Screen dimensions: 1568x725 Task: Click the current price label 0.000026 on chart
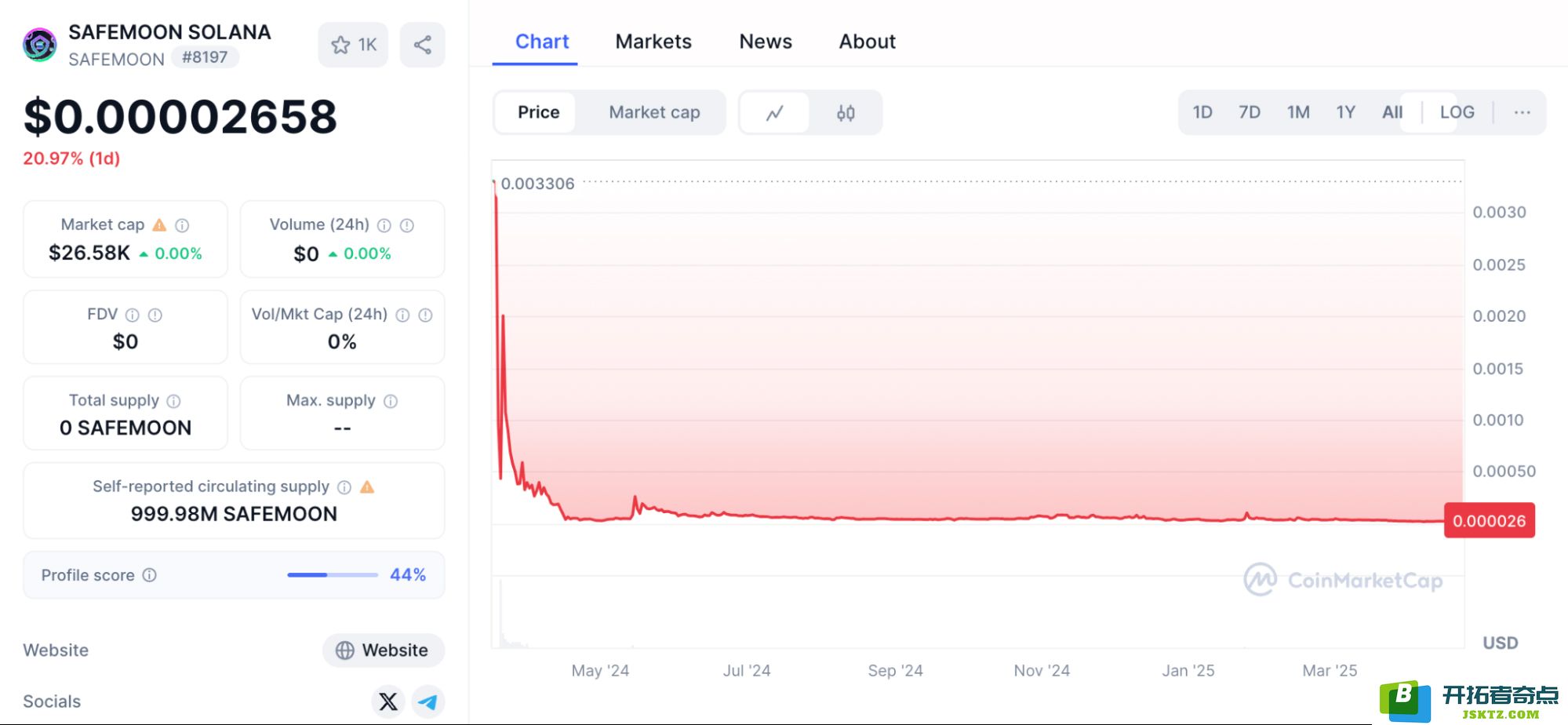click(1489, 521)
